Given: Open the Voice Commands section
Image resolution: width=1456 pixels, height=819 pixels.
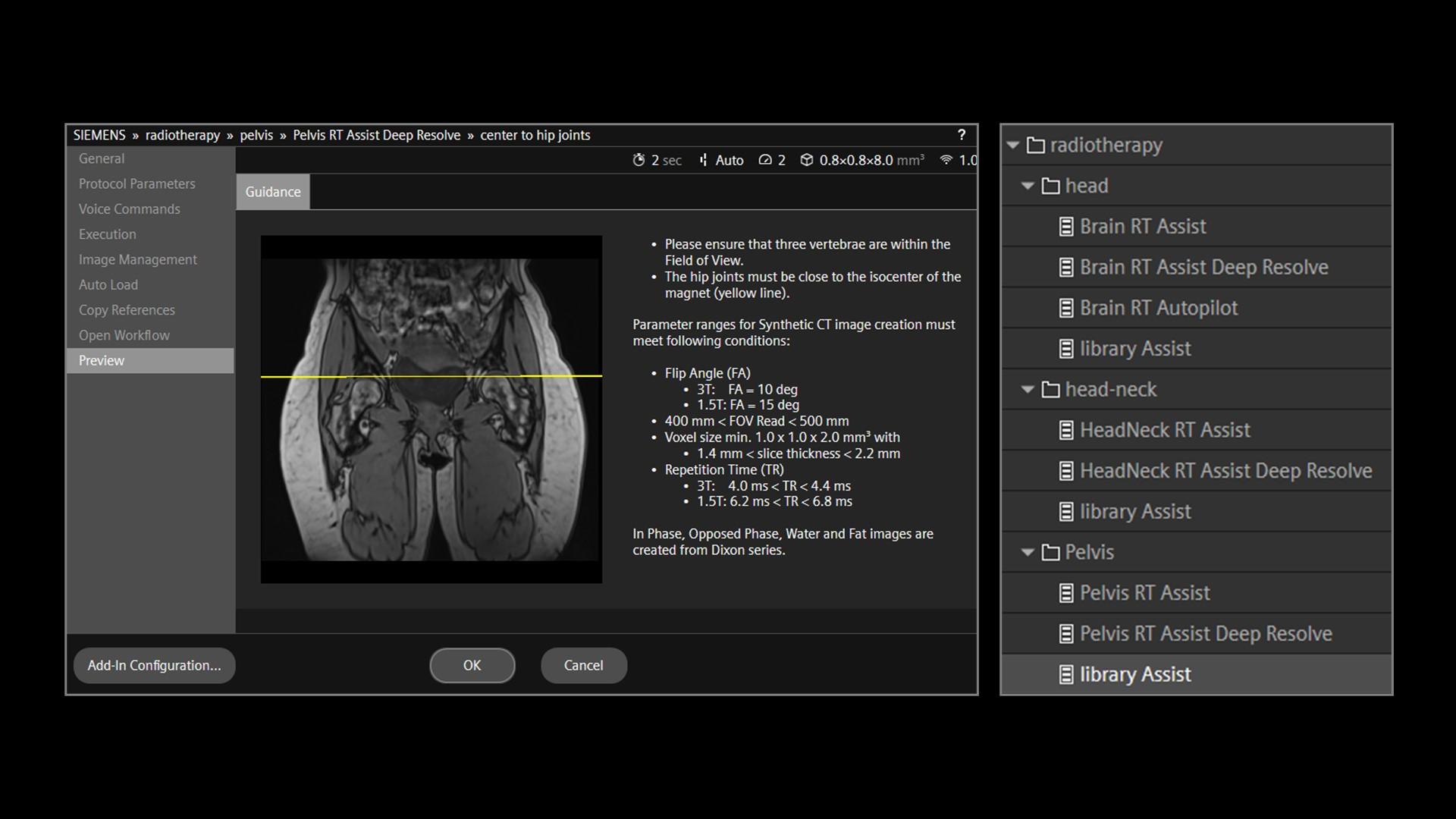Looking at the screenshot, I should pos(130,209).
